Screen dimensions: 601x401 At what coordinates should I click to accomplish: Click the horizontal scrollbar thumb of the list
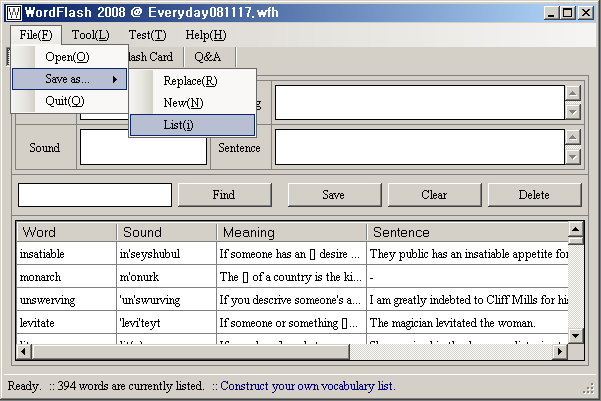click(190, 351)
